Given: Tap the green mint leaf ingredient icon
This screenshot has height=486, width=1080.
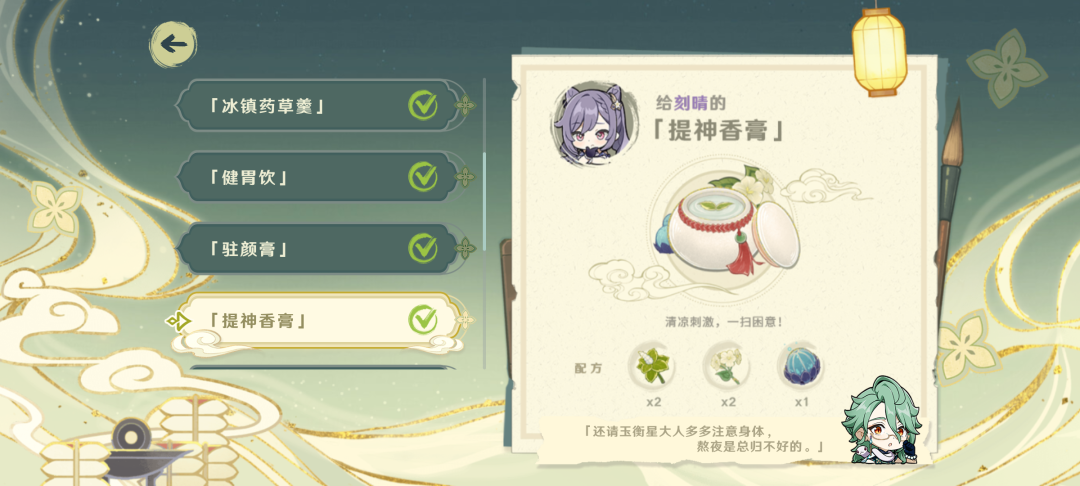Looking at the screenshot, I should (x=652, y=366).
